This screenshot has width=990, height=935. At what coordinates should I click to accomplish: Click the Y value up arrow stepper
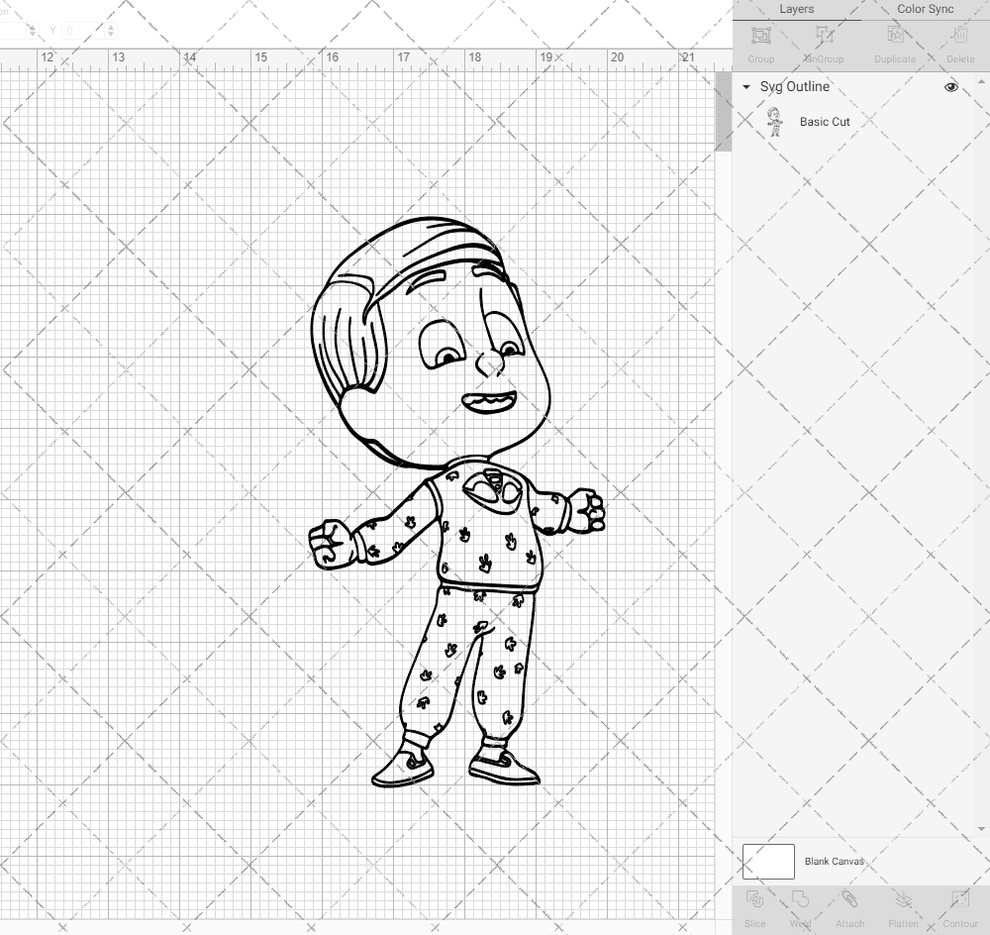(x=110, y=27)
